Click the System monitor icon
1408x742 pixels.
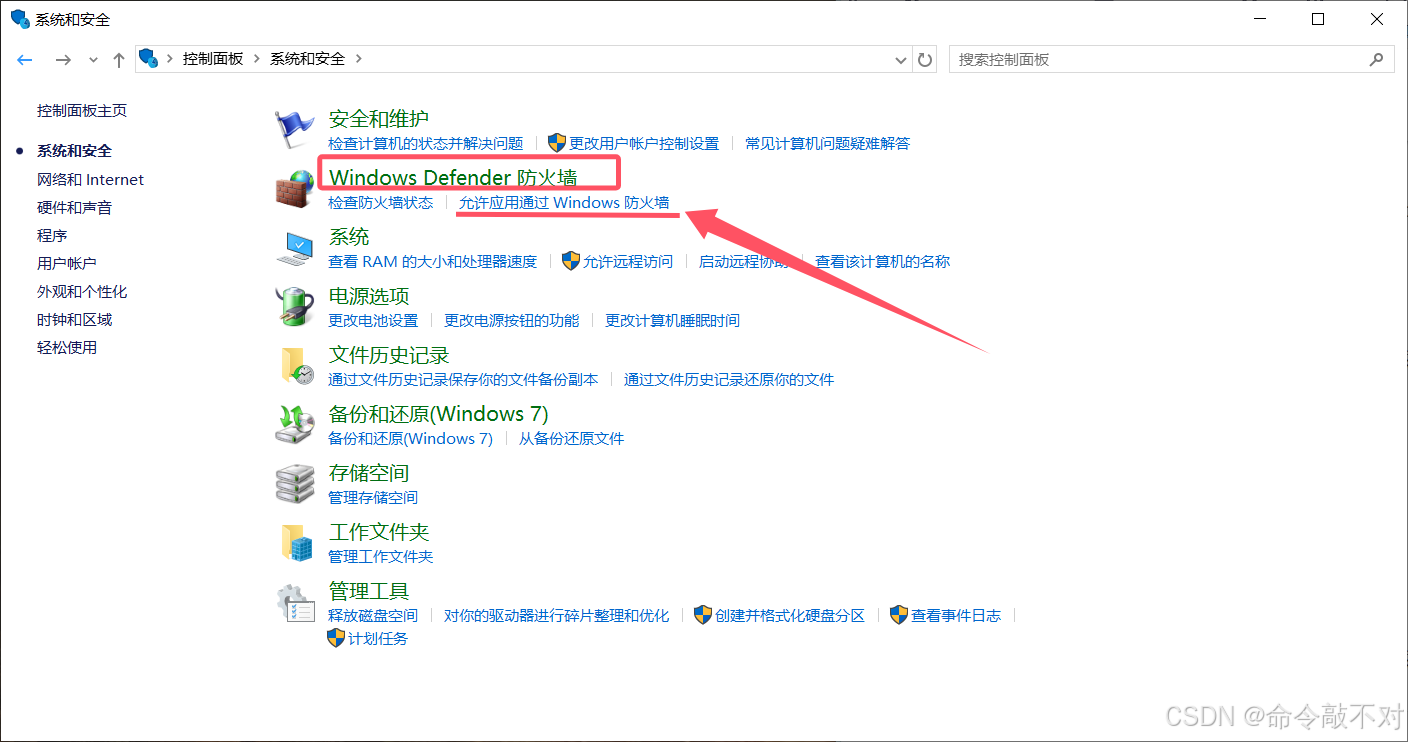[x=295, y=248]
